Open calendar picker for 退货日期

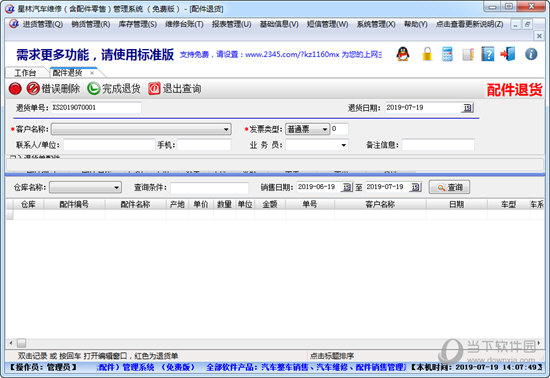pyautogui.click(x=467, y=108)
